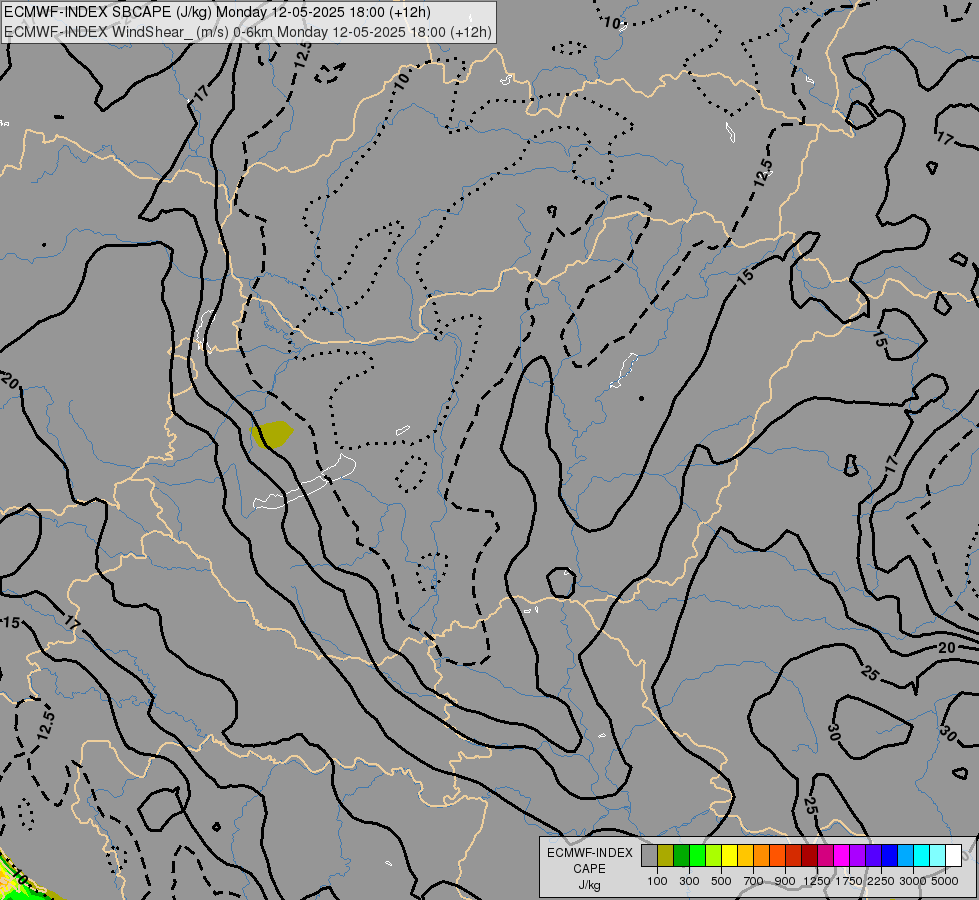Pick the olive swatch just above 100
The width and height of the screenshot is (979, 900).
[666, 855]
